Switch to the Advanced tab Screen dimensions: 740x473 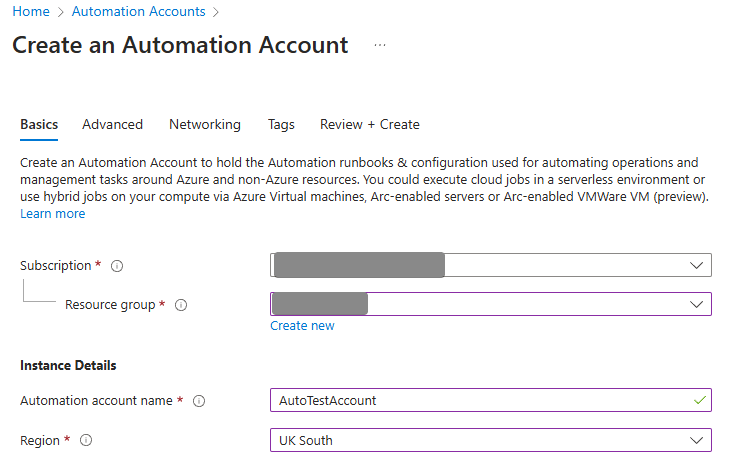coord(112,125)
